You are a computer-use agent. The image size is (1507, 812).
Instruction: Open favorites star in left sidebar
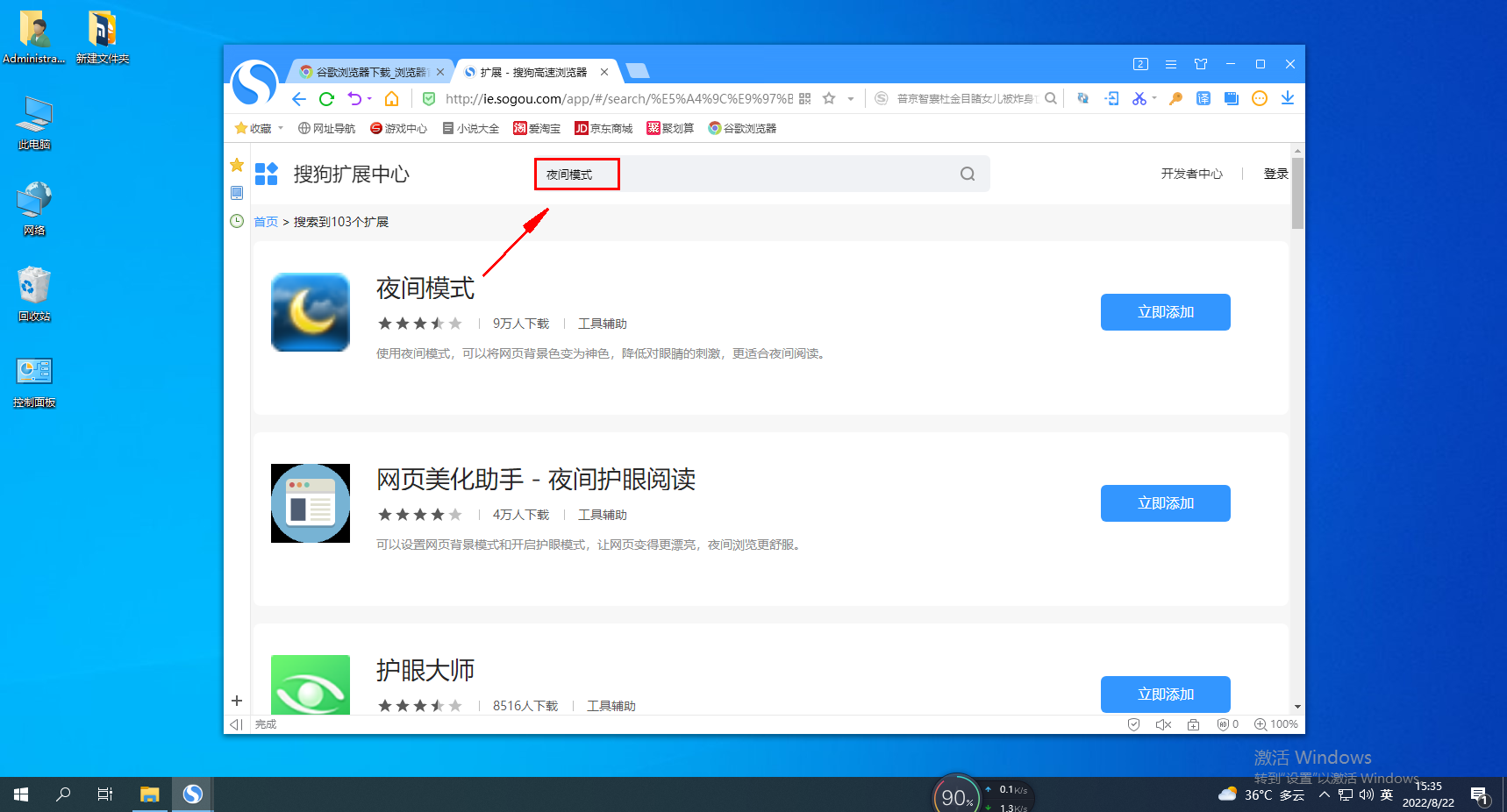pos(237,165)
